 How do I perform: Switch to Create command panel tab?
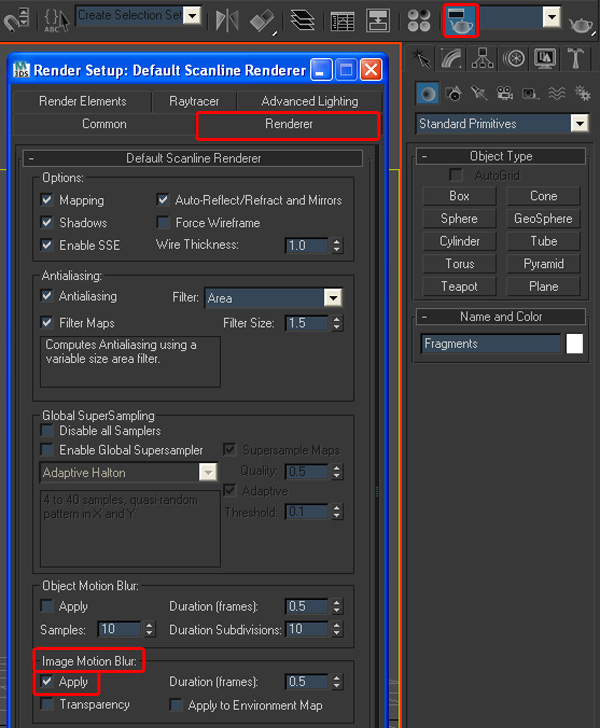click(421, 59)
